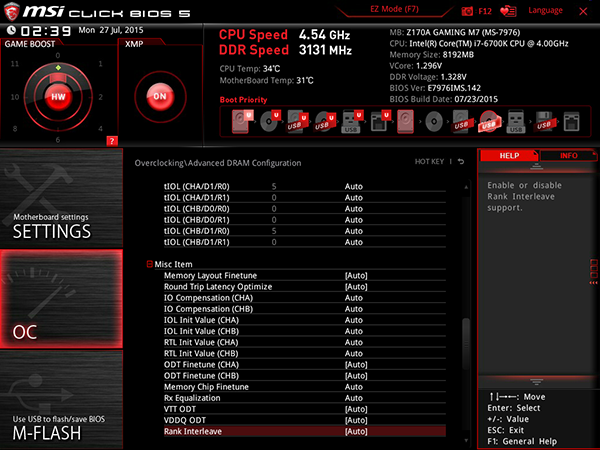The height and width of the screenshot is (450, 600).
Task: Select the UEFI USB hard disk boot icon
Action: [x=297, y=122]
